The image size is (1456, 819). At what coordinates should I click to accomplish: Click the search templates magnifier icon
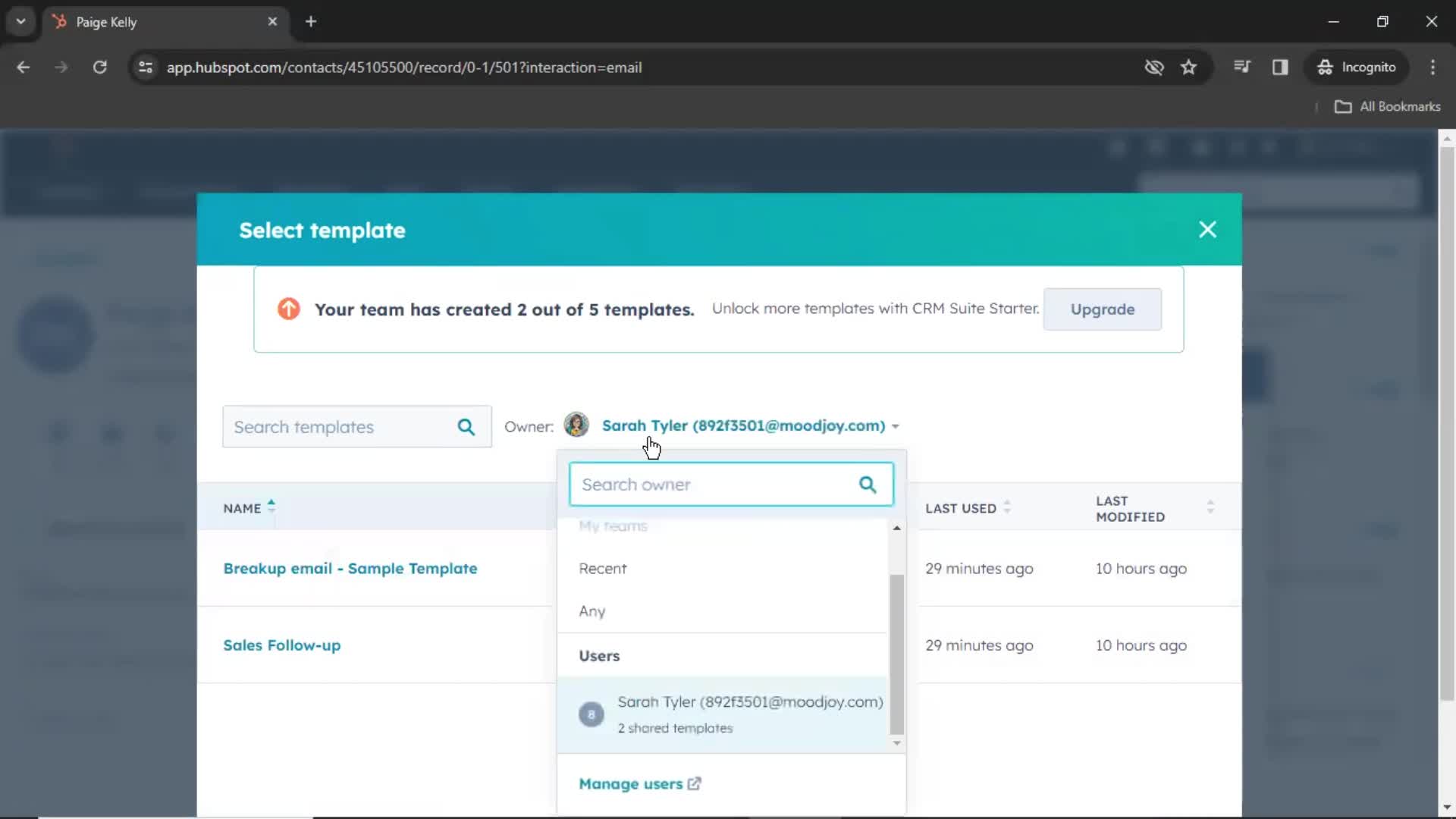tap(466, 426)
